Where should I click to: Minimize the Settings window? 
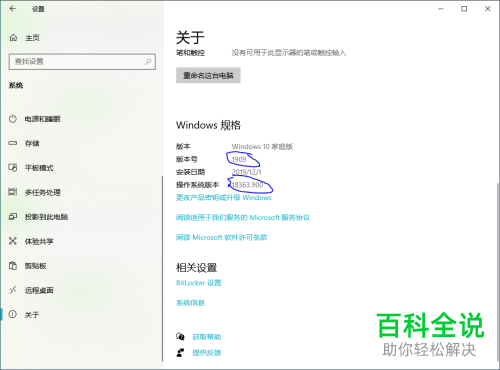(x=441, y=9)
